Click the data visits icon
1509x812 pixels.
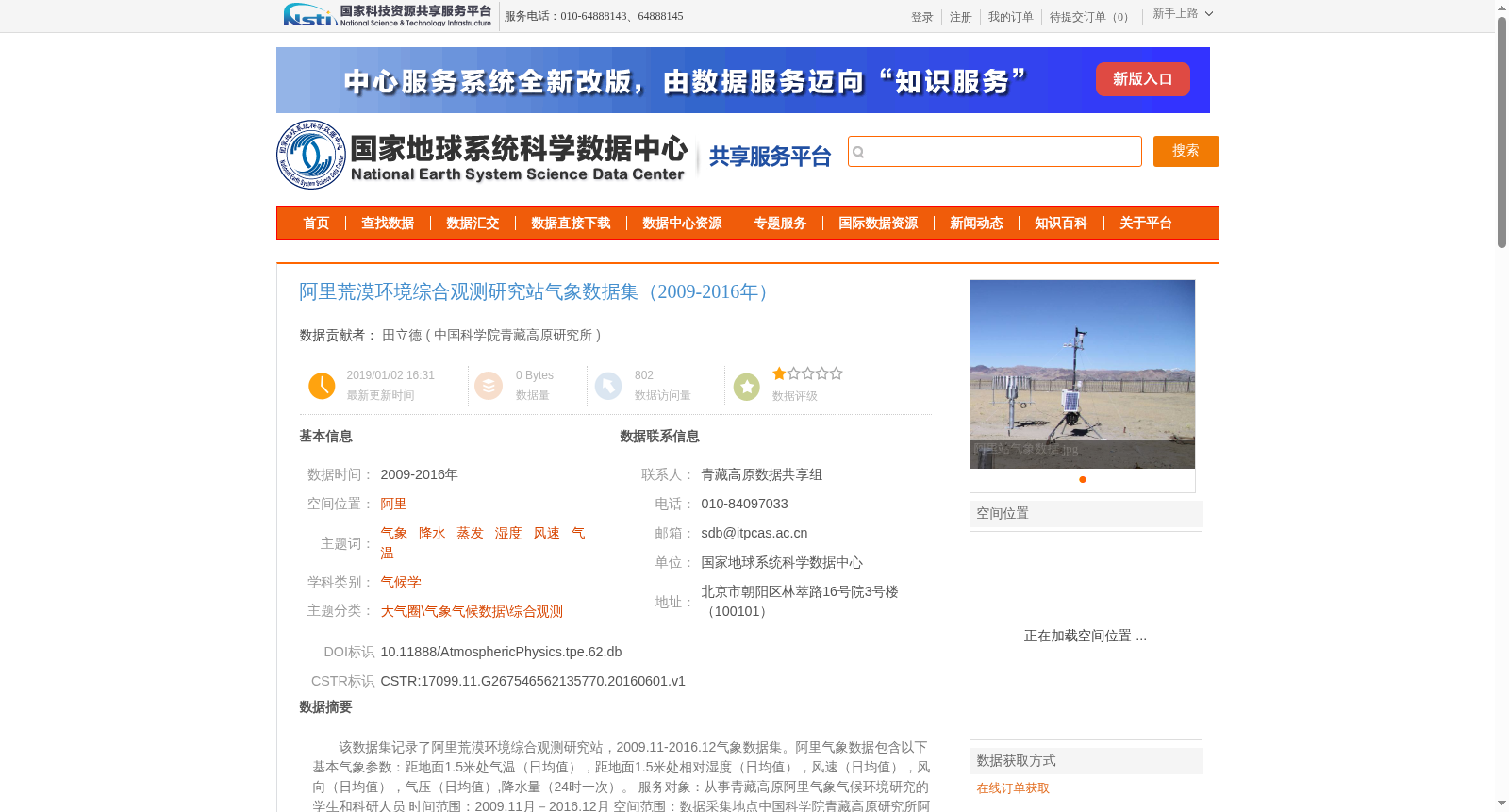pos(608,386)
